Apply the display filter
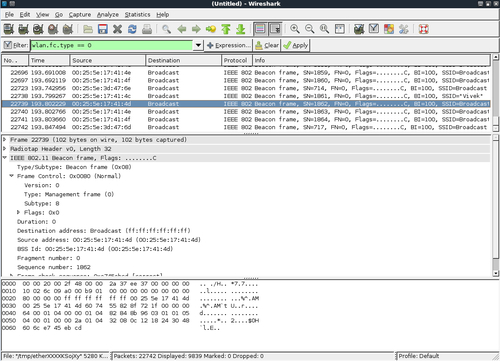Viewport: 500px width, 361px height. (x=295, y=45)
